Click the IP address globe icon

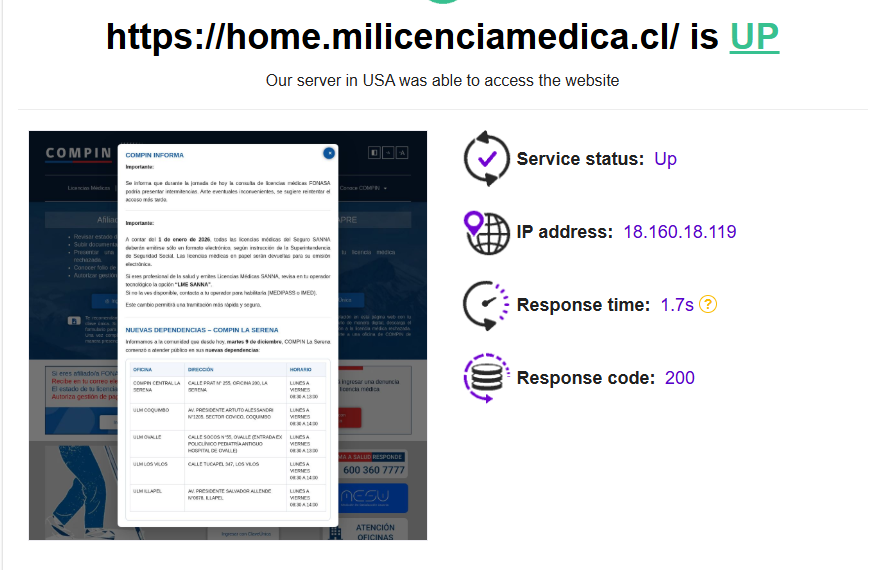tap(487, 232)
